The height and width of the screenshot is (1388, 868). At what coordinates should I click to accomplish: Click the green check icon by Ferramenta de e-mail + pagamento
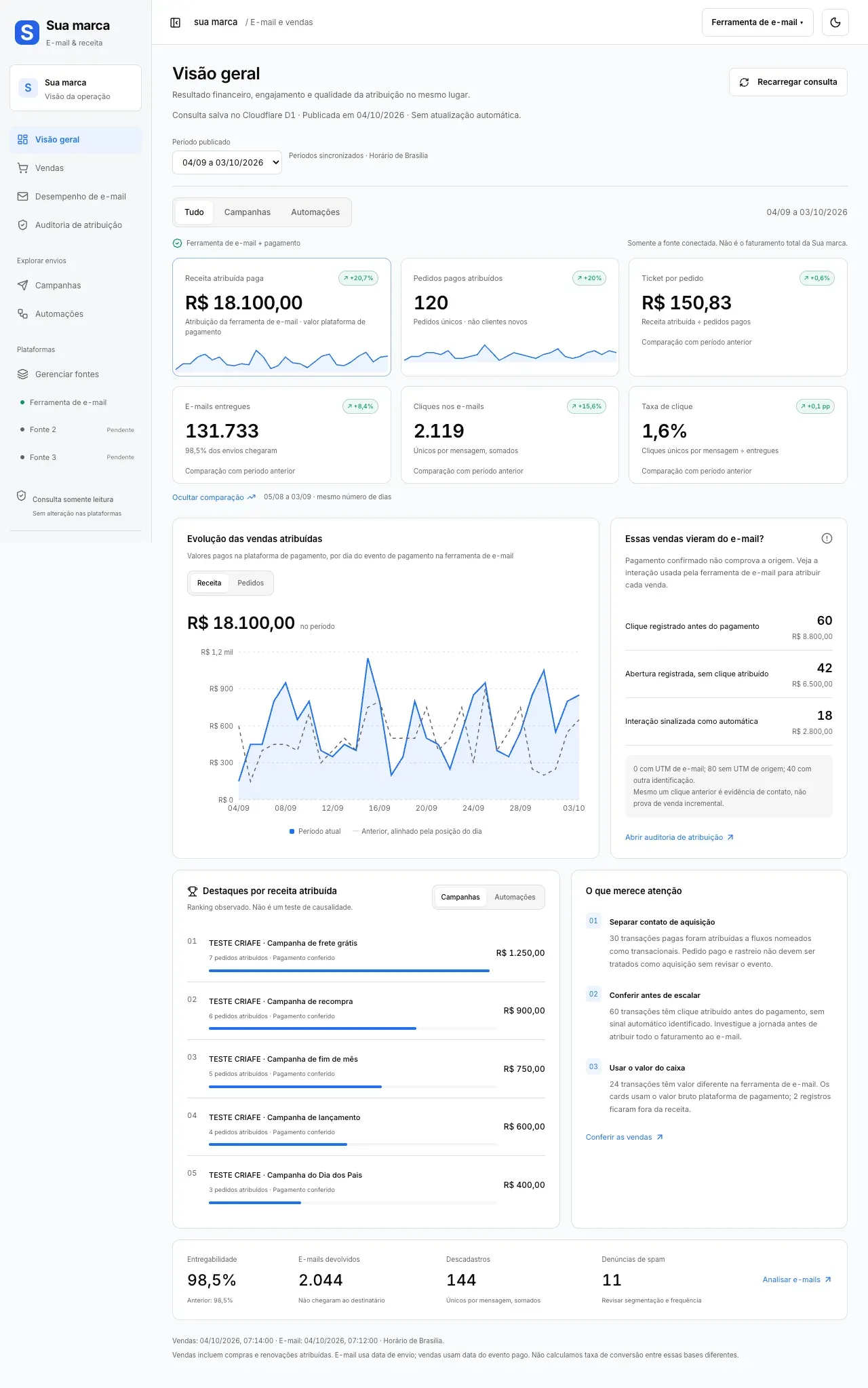[177, 243]
